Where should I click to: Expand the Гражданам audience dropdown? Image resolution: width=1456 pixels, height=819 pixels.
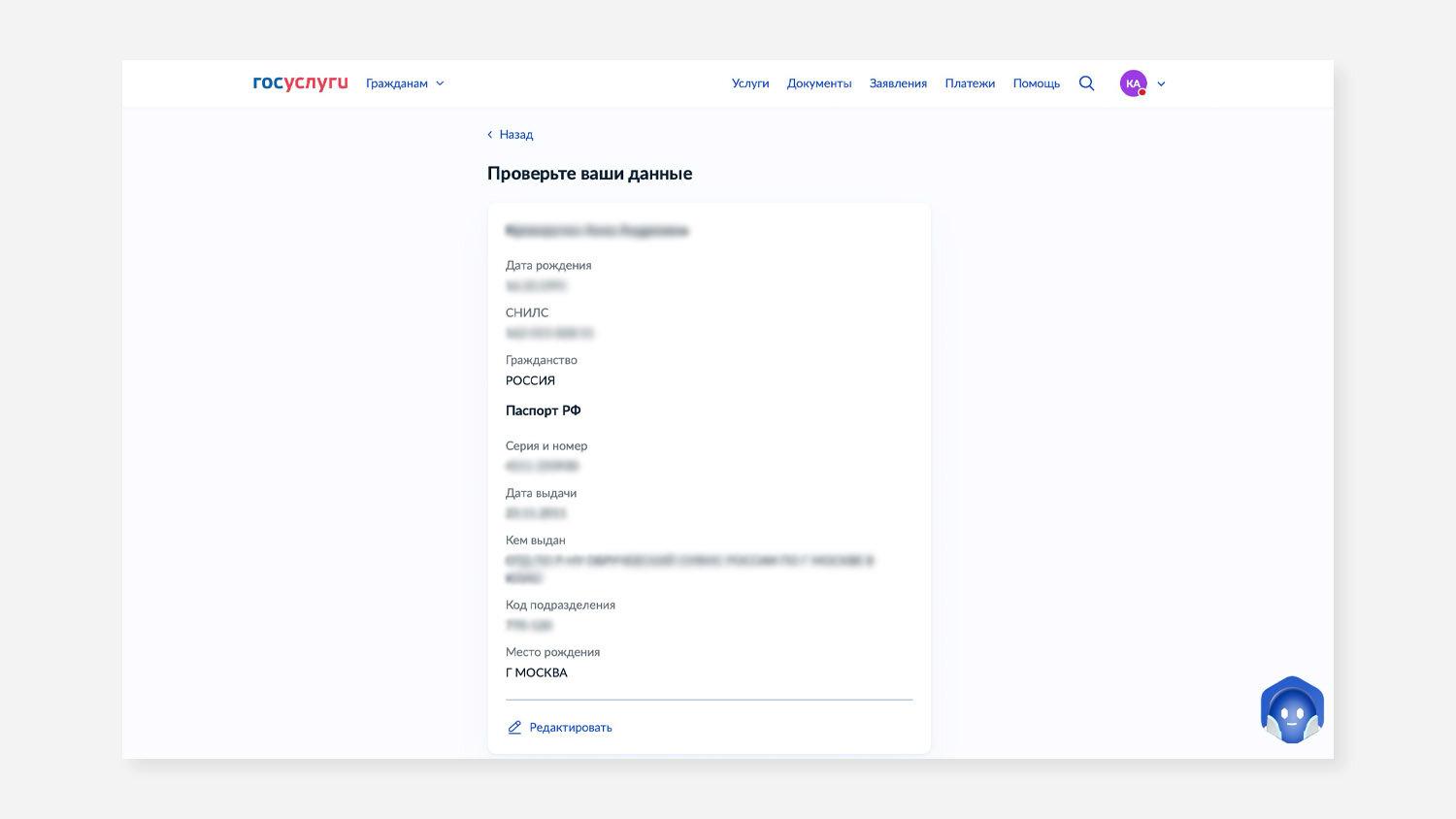(x=397, y=83)
